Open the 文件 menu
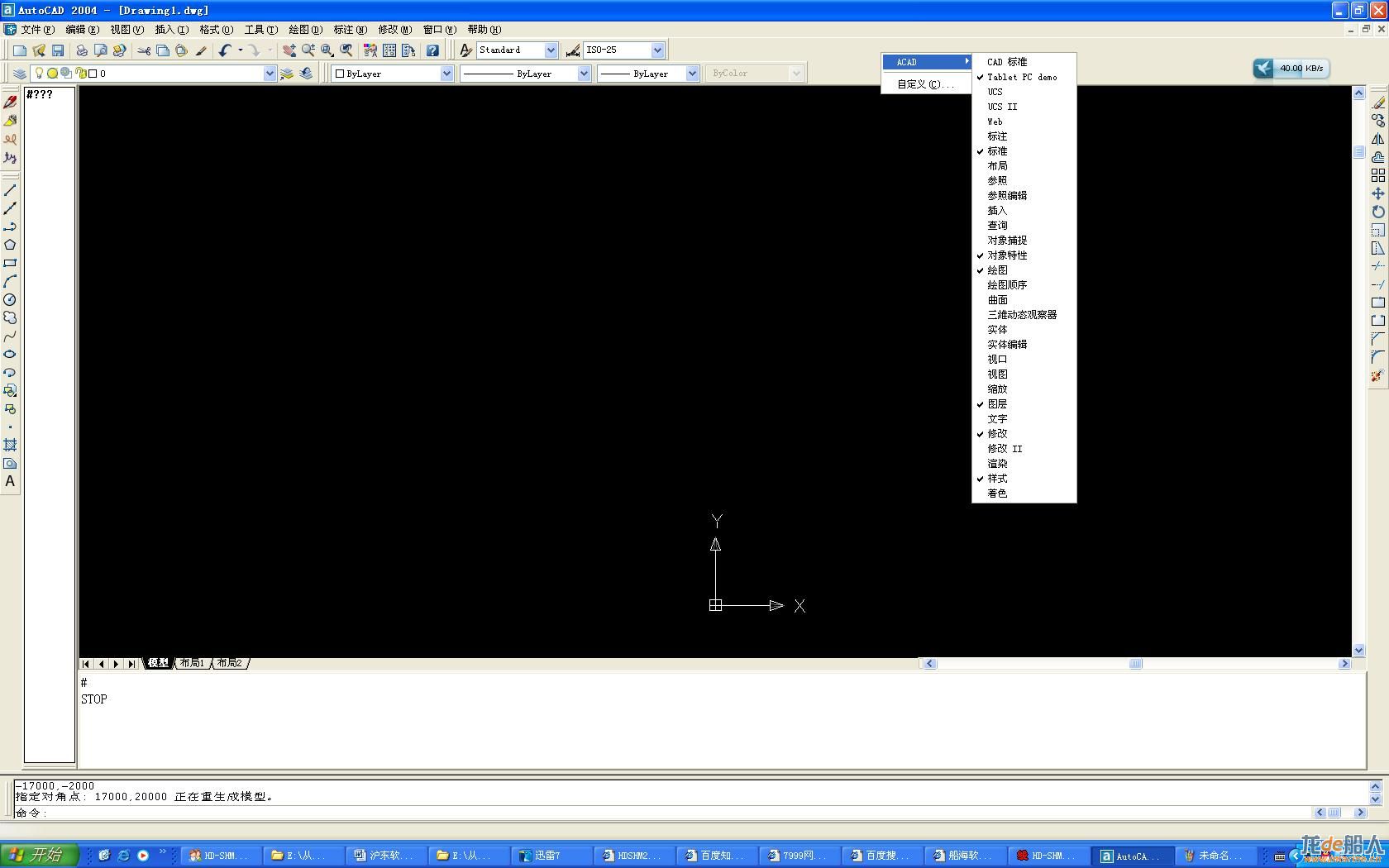Viewport: 1389px width, 868px height. pyautogui.click(x=36, y=30)
